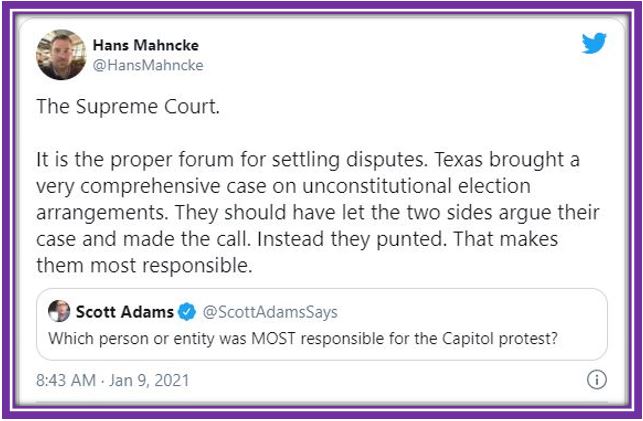Click "them most responsible." closing line
Image resolution: width=643 pixels, height=421 pixels.
(x=144, y=265)
